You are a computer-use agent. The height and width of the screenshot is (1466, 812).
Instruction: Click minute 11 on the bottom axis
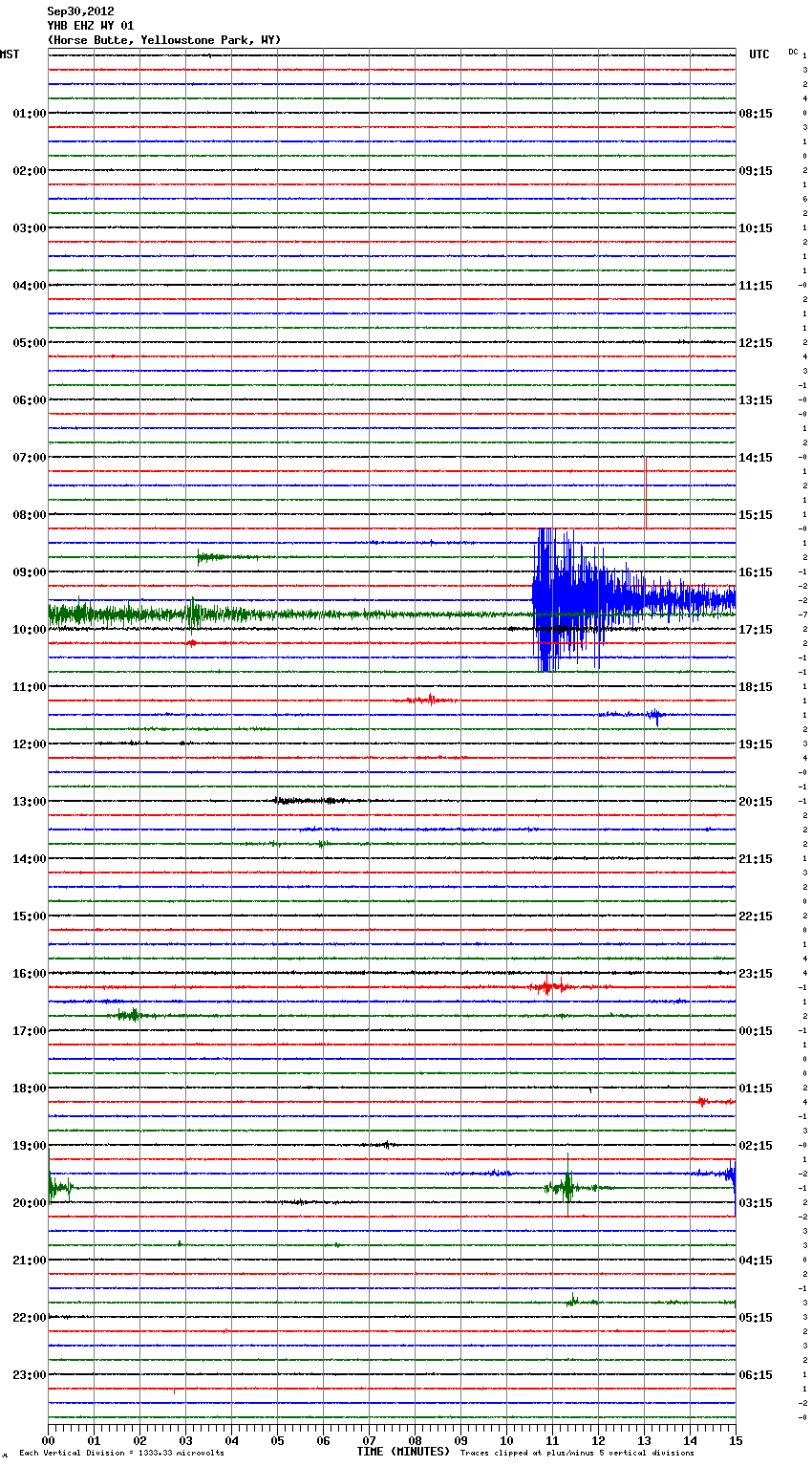[552, 1440]
